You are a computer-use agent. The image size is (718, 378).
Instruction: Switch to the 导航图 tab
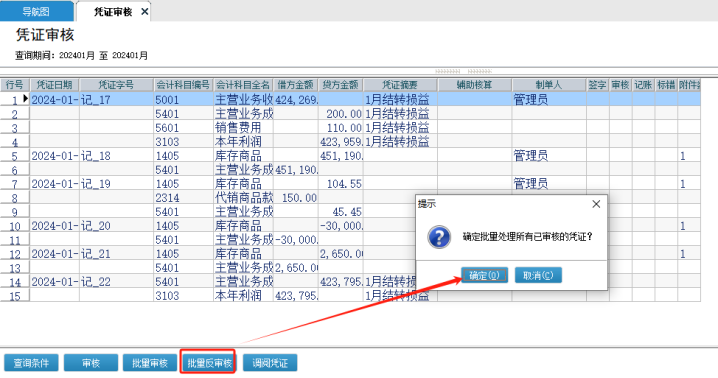36,11
